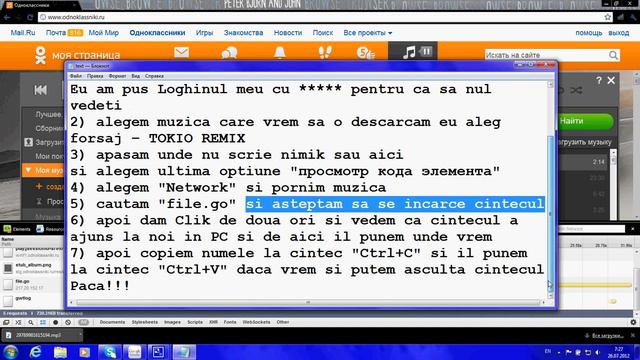Show the DevTools console icon
Image resolution: width=640 pixels, height=360 pixels.
[x=18, y=322]
